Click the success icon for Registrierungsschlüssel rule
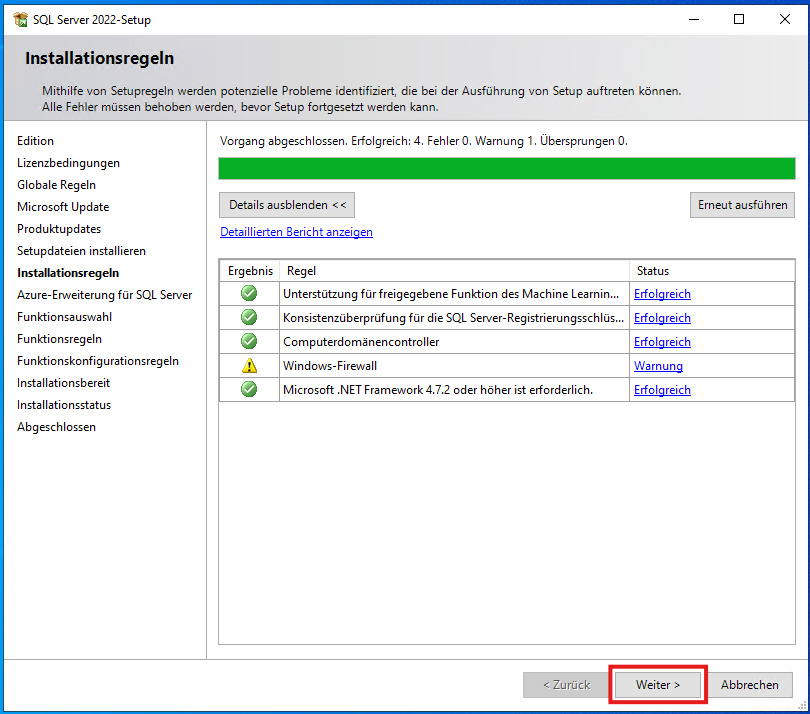 point(248,317)
